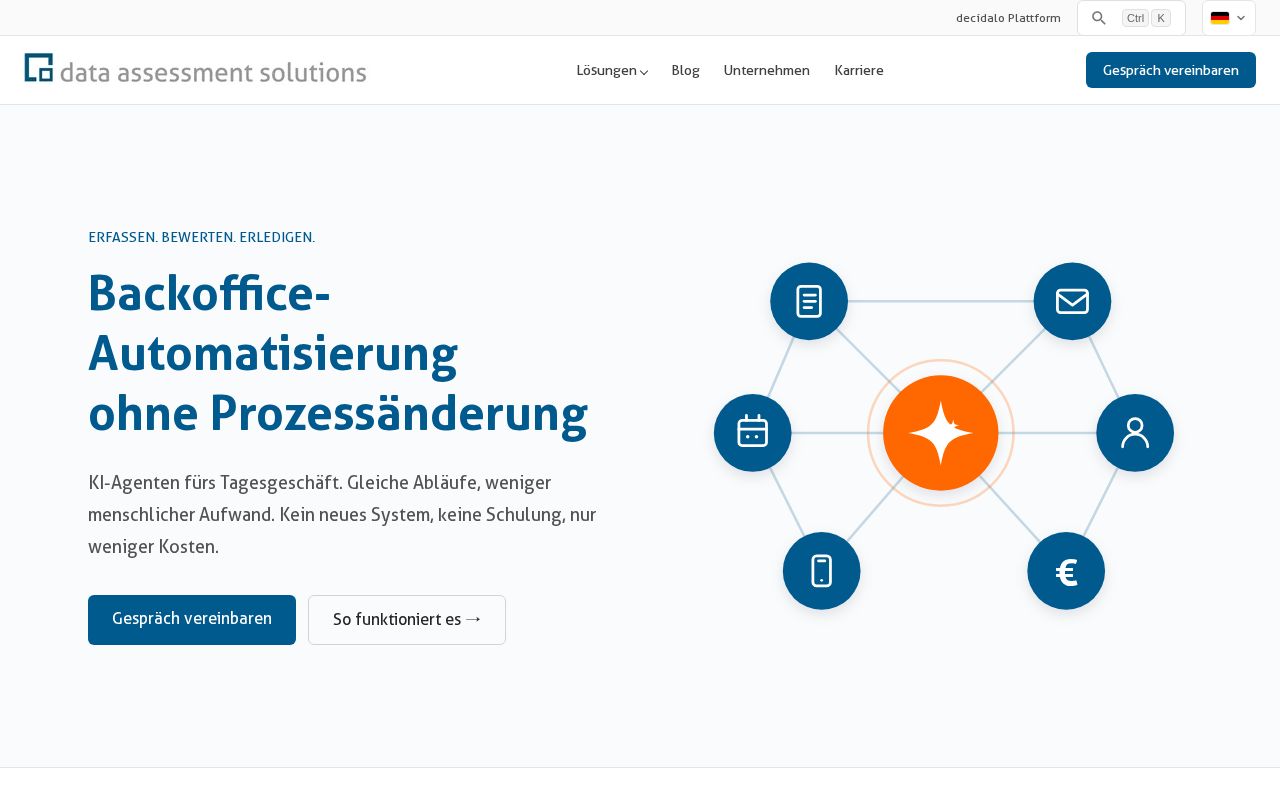Click the envelope mail icon circle

[1072, 301]
